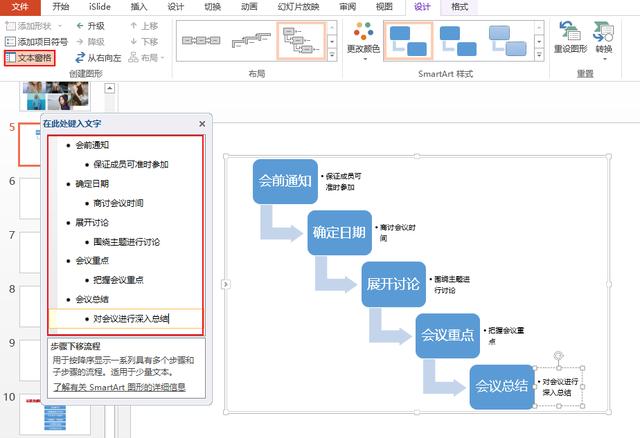This screenshot has width=640, height=438.
Task: Select 商讨会议时间 text beside 确定日期 shape
Action: pyautogui.click(x=396, y=233)
